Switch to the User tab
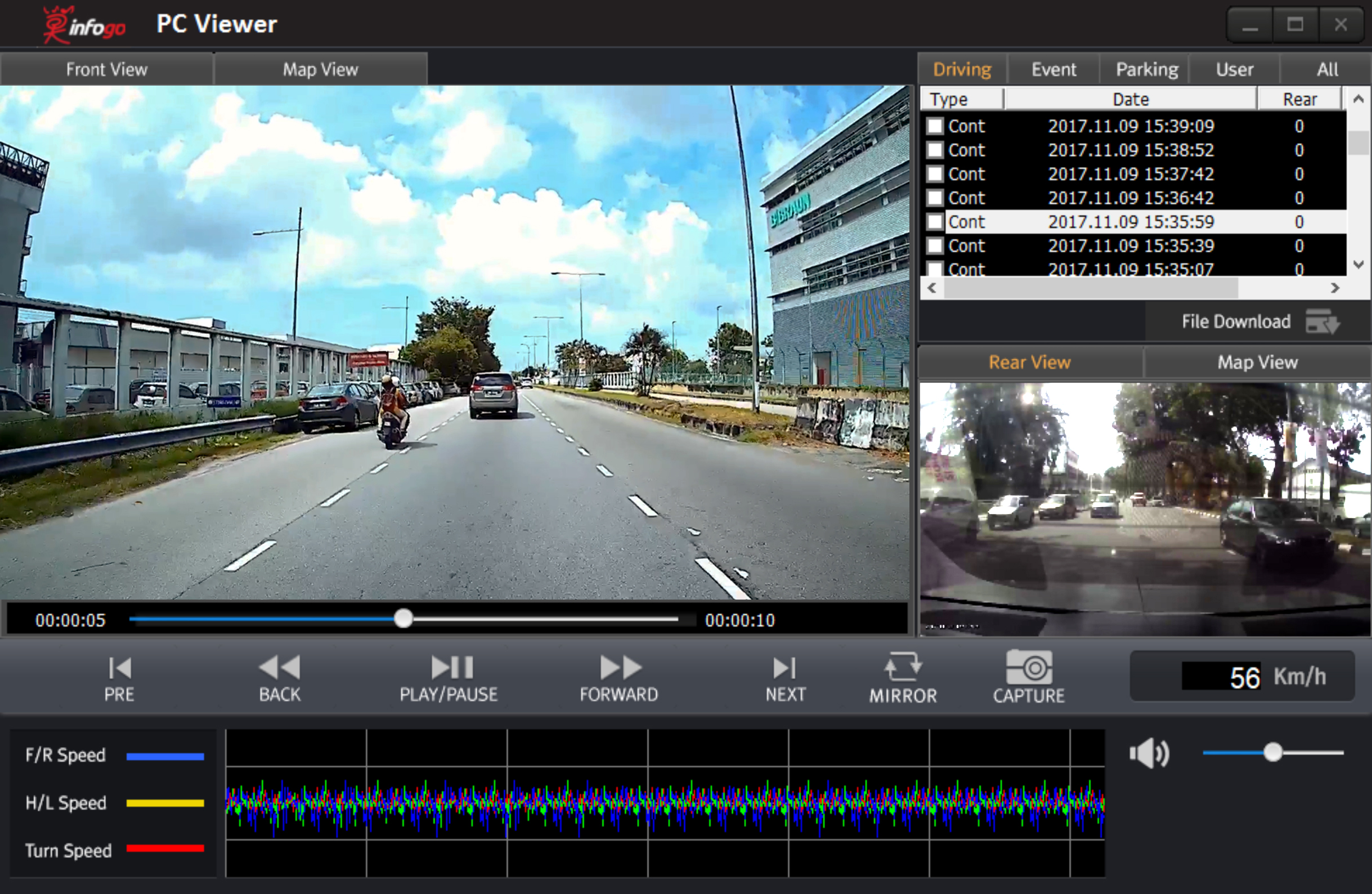Screen dimensions: 1372x894 [1234, 69]
